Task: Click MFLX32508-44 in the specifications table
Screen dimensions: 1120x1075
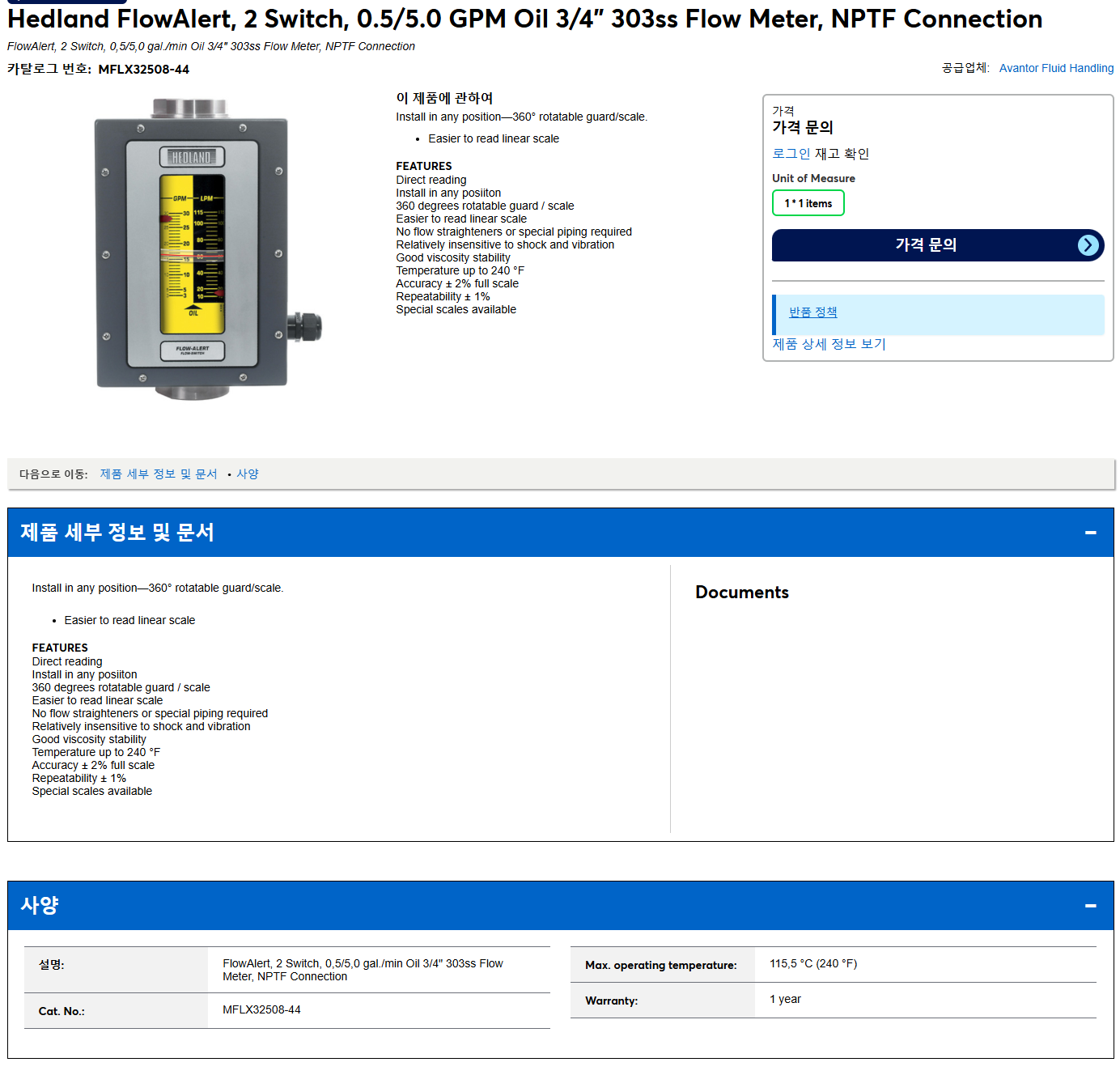Action: (x=261, y=1010)
